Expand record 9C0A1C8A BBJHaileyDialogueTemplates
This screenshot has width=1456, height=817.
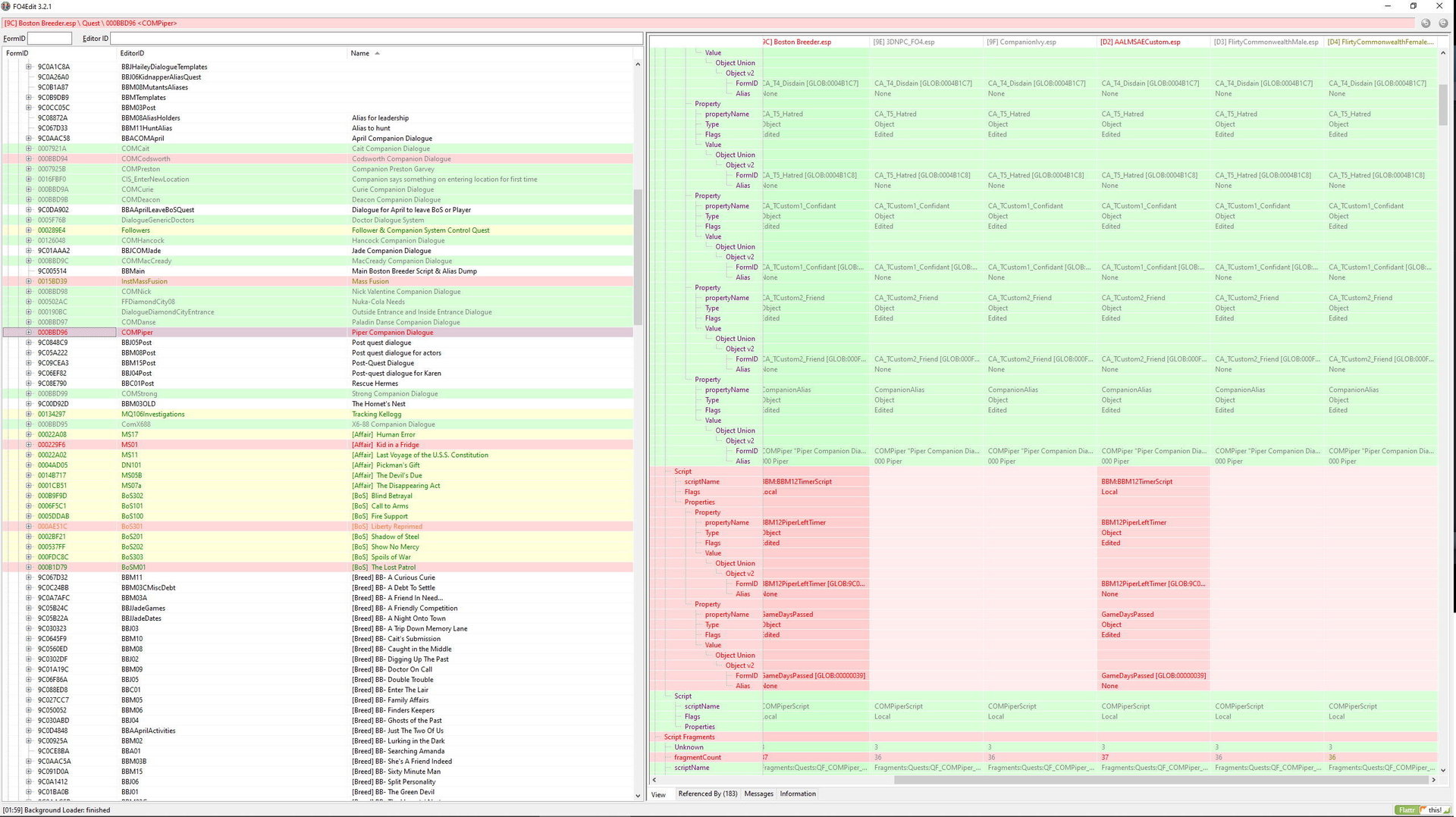pyautogui.click(x=29, y=67)
